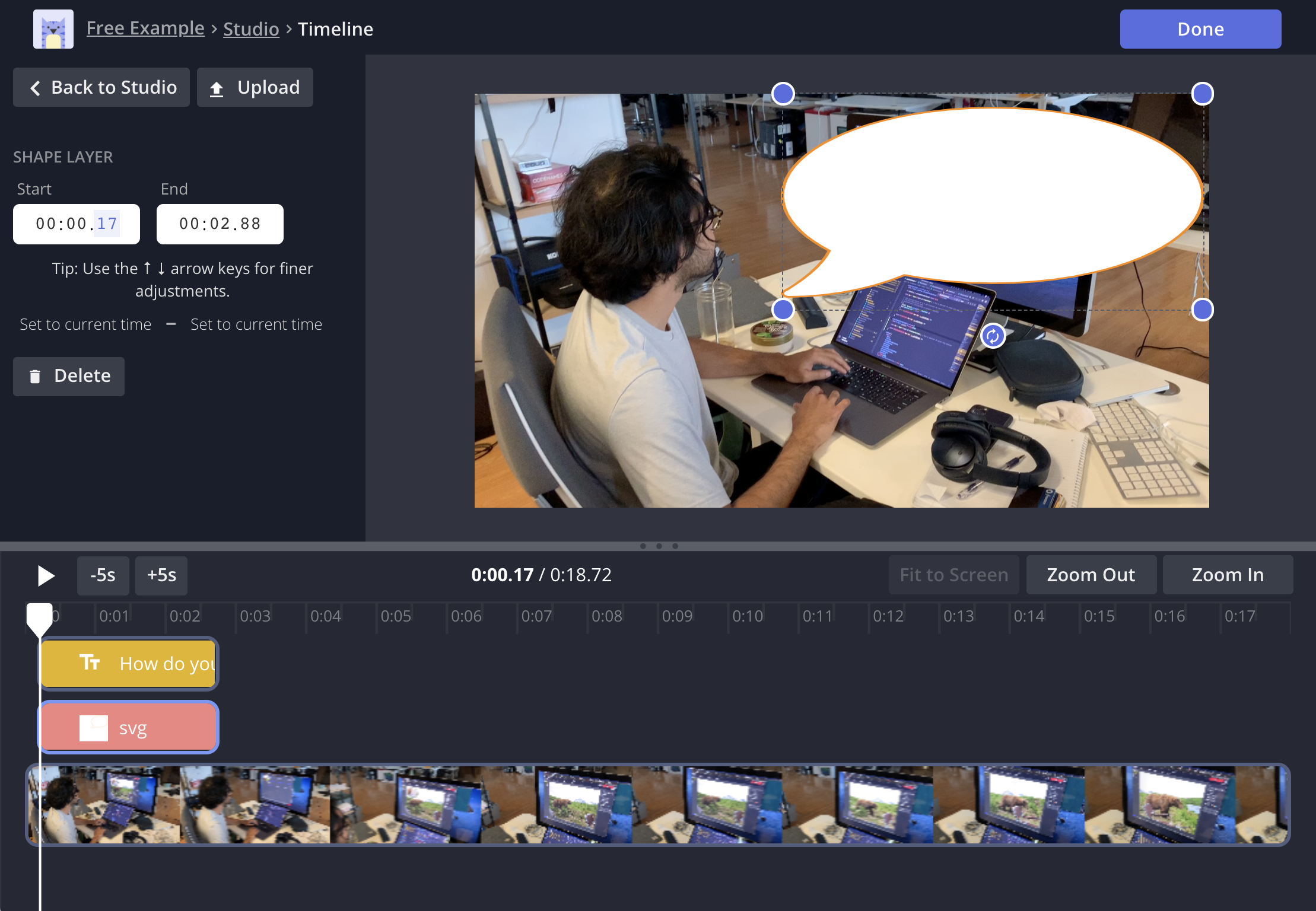Open the Free Example breadcrumb link

(x=145, y=28)
